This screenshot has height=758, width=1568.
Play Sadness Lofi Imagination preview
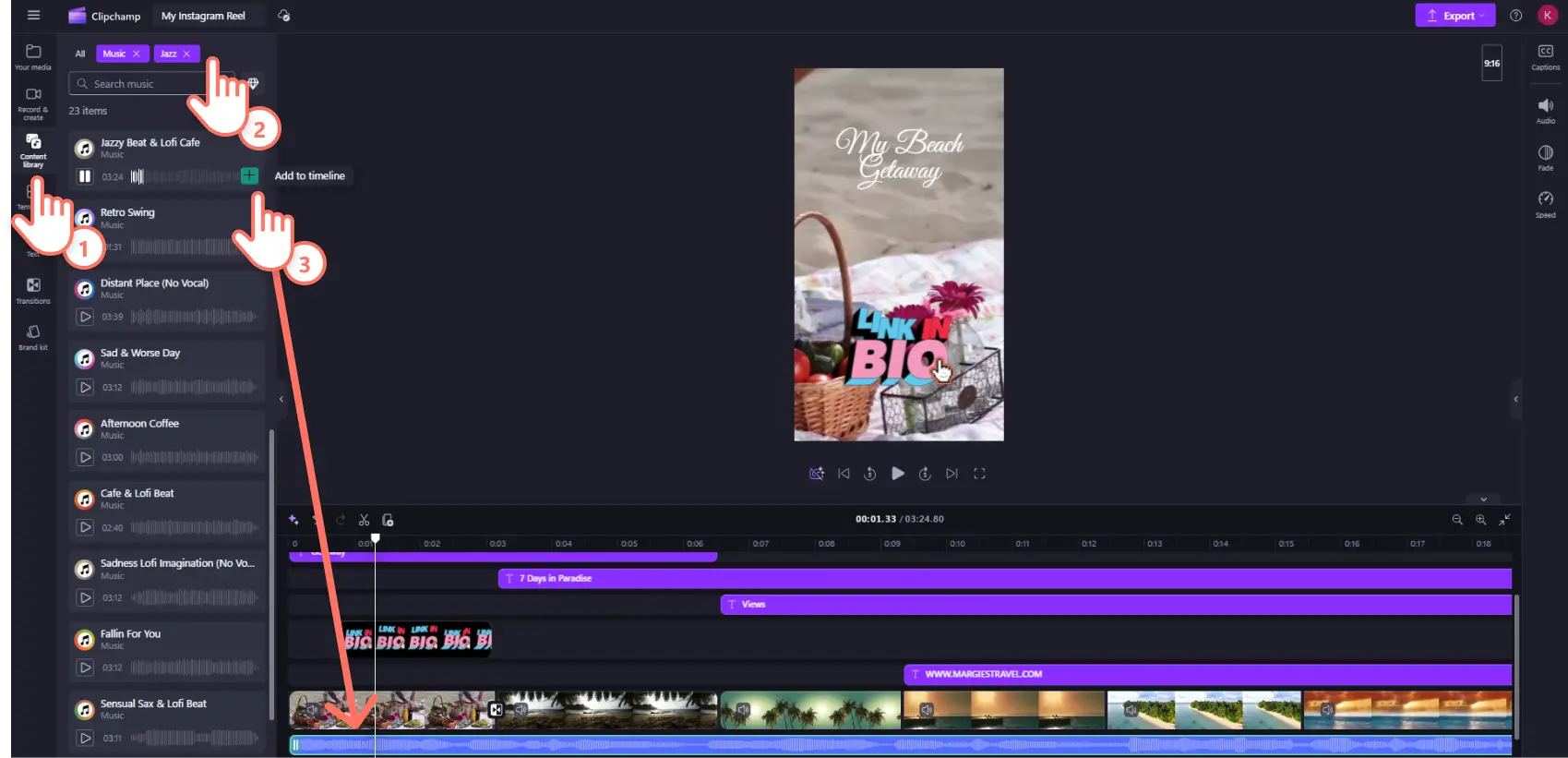(x=85, y=597)
